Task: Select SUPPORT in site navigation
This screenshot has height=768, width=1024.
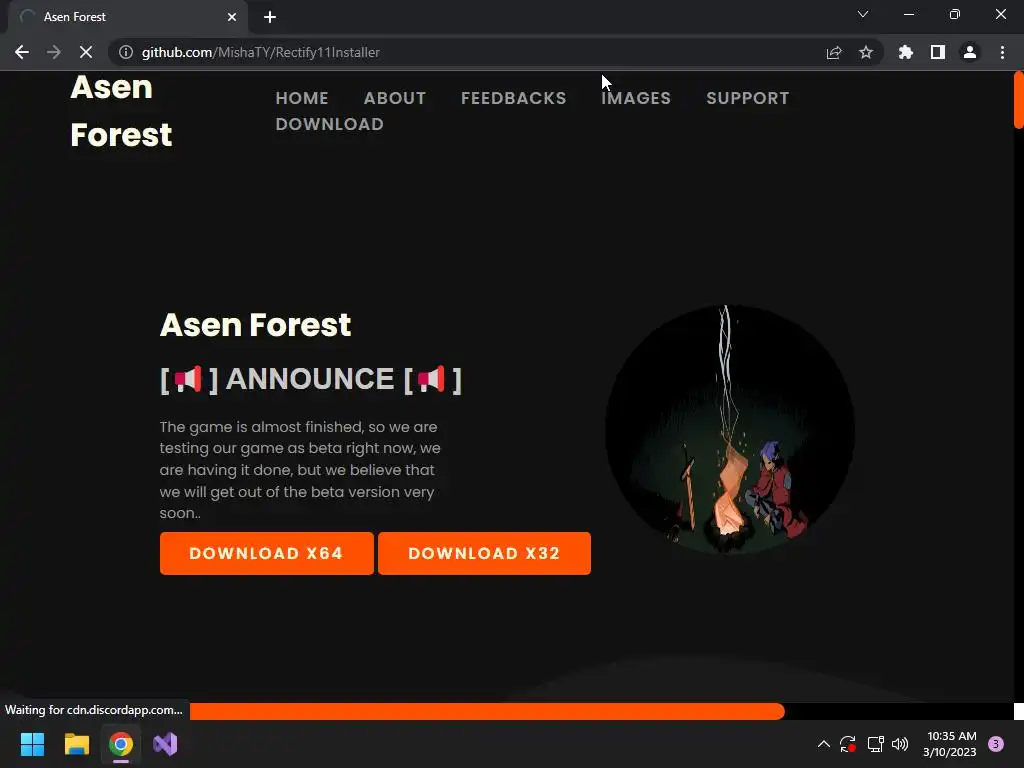Action: coord(748,98)
